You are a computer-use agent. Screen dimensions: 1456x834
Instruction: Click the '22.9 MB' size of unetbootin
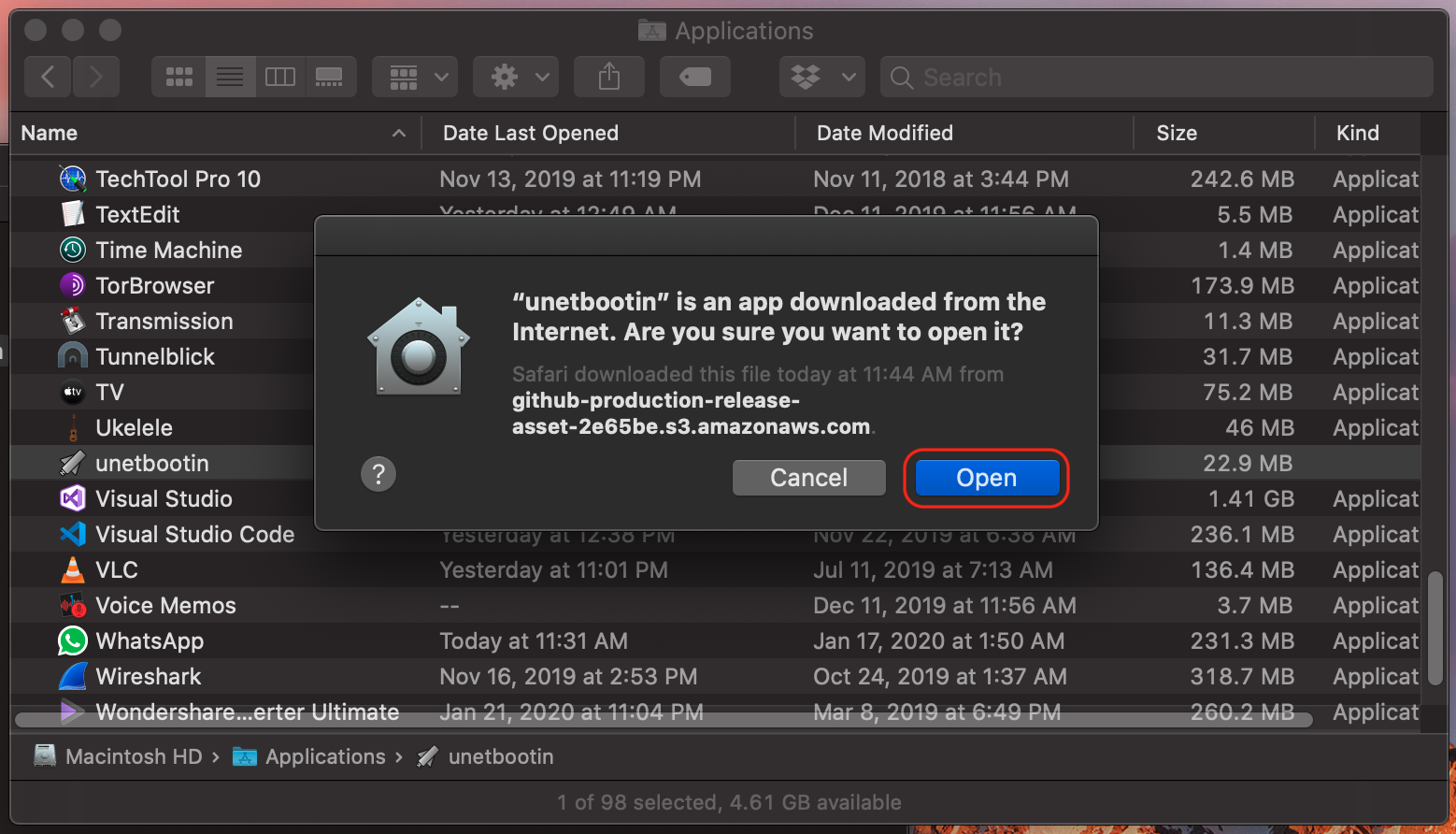[1248, 463]
